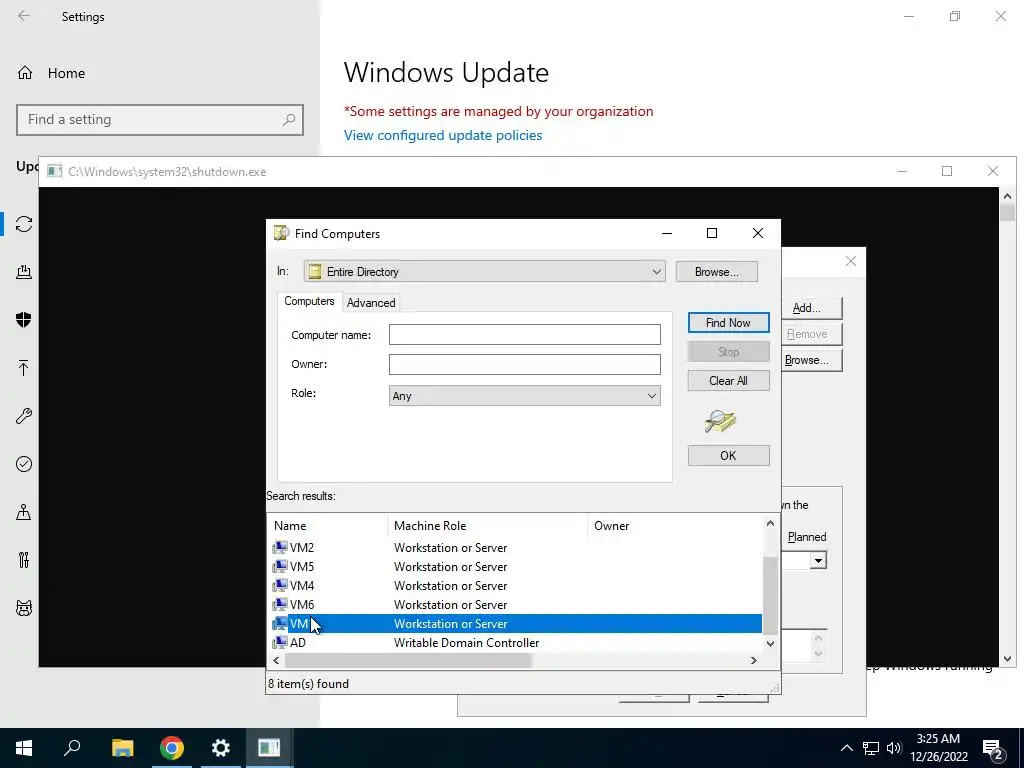Click OK in Find Computers dialog
The height and width of the screenshot is (768, 1024).
(728, 456)
